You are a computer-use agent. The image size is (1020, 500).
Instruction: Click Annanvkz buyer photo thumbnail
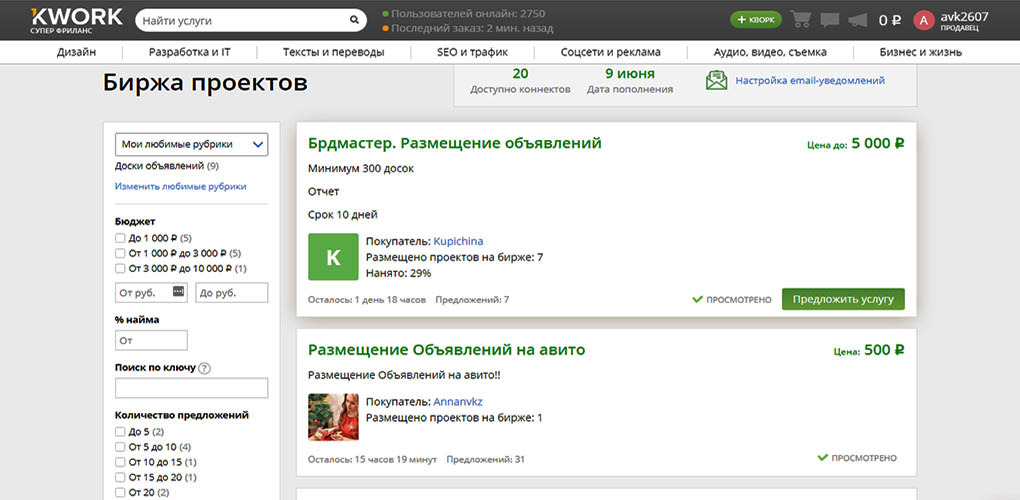(x=333, y=417)
